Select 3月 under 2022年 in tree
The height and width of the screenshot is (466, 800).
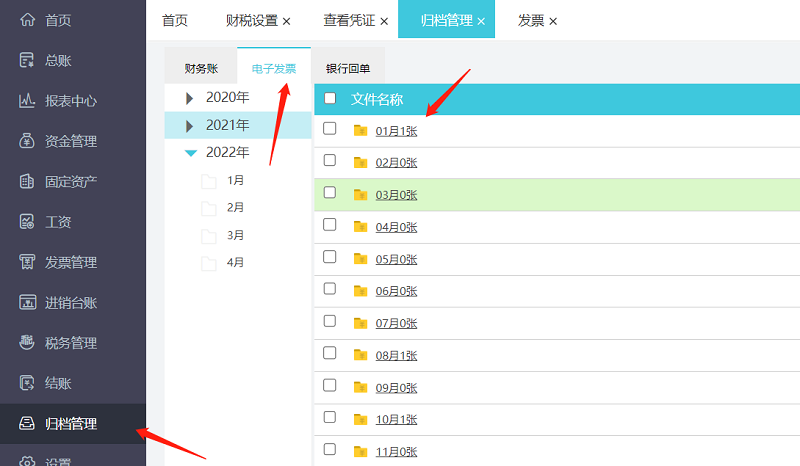236,235
